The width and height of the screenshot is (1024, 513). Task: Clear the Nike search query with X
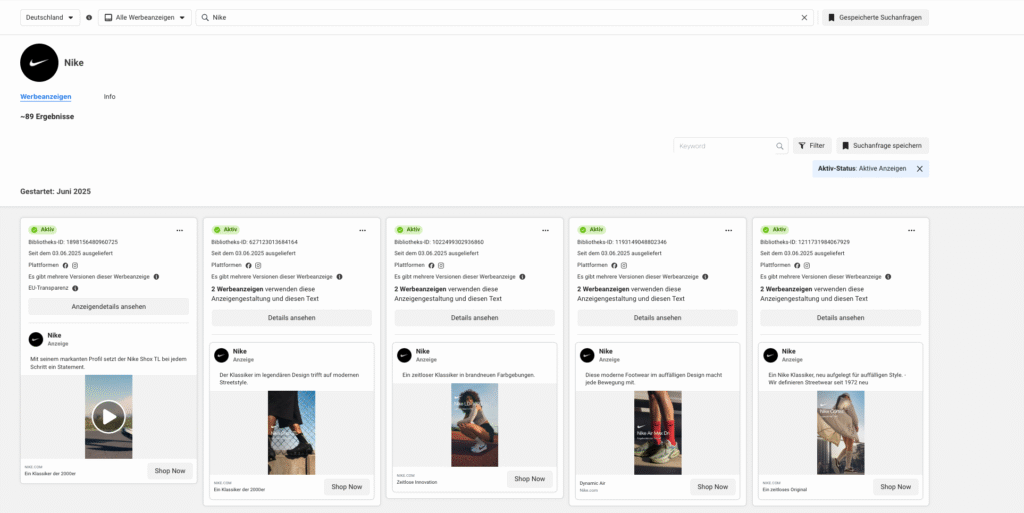[x=805, y=18]
